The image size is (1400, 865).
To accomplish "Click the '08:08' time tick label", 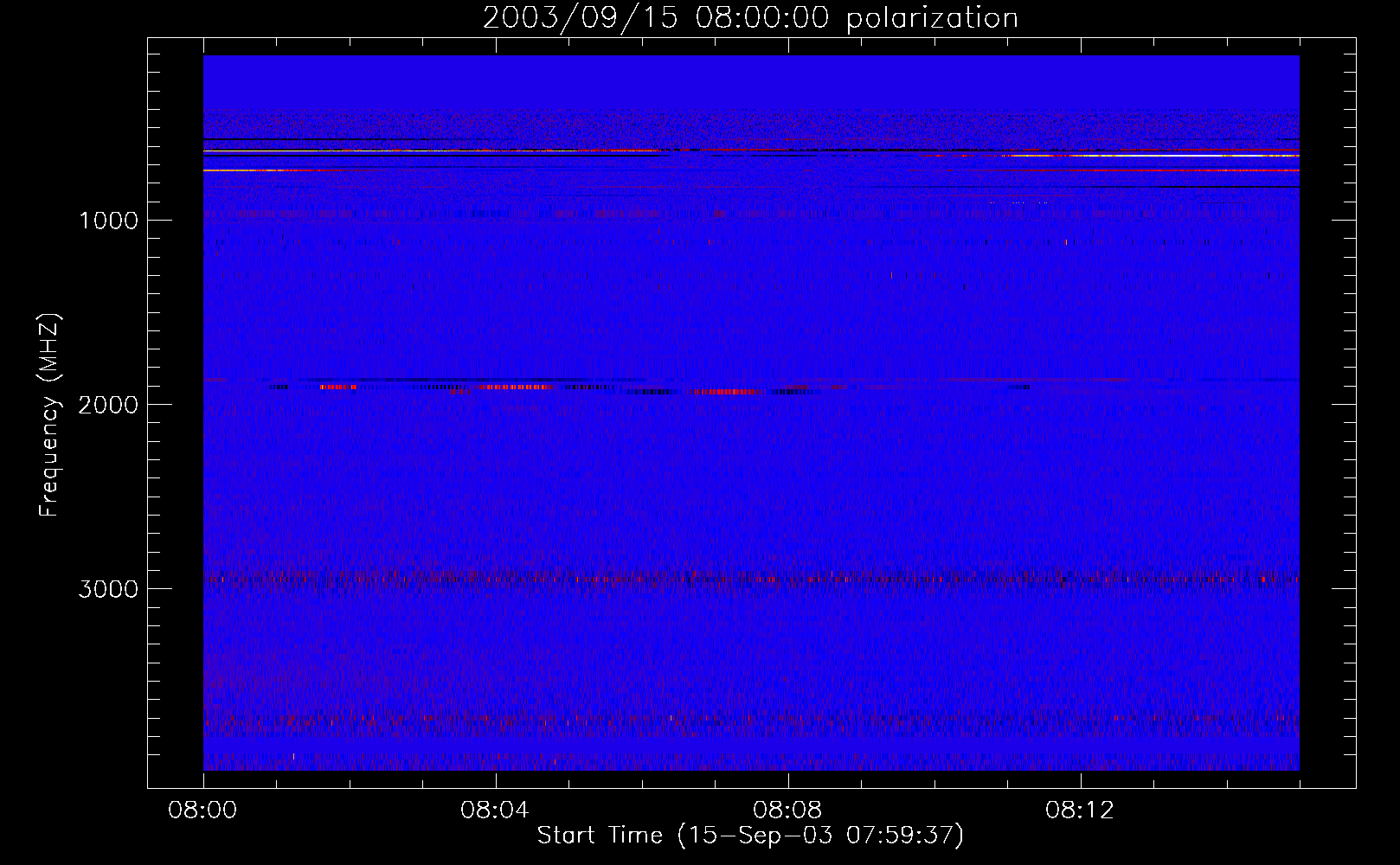I will (787, 811).
